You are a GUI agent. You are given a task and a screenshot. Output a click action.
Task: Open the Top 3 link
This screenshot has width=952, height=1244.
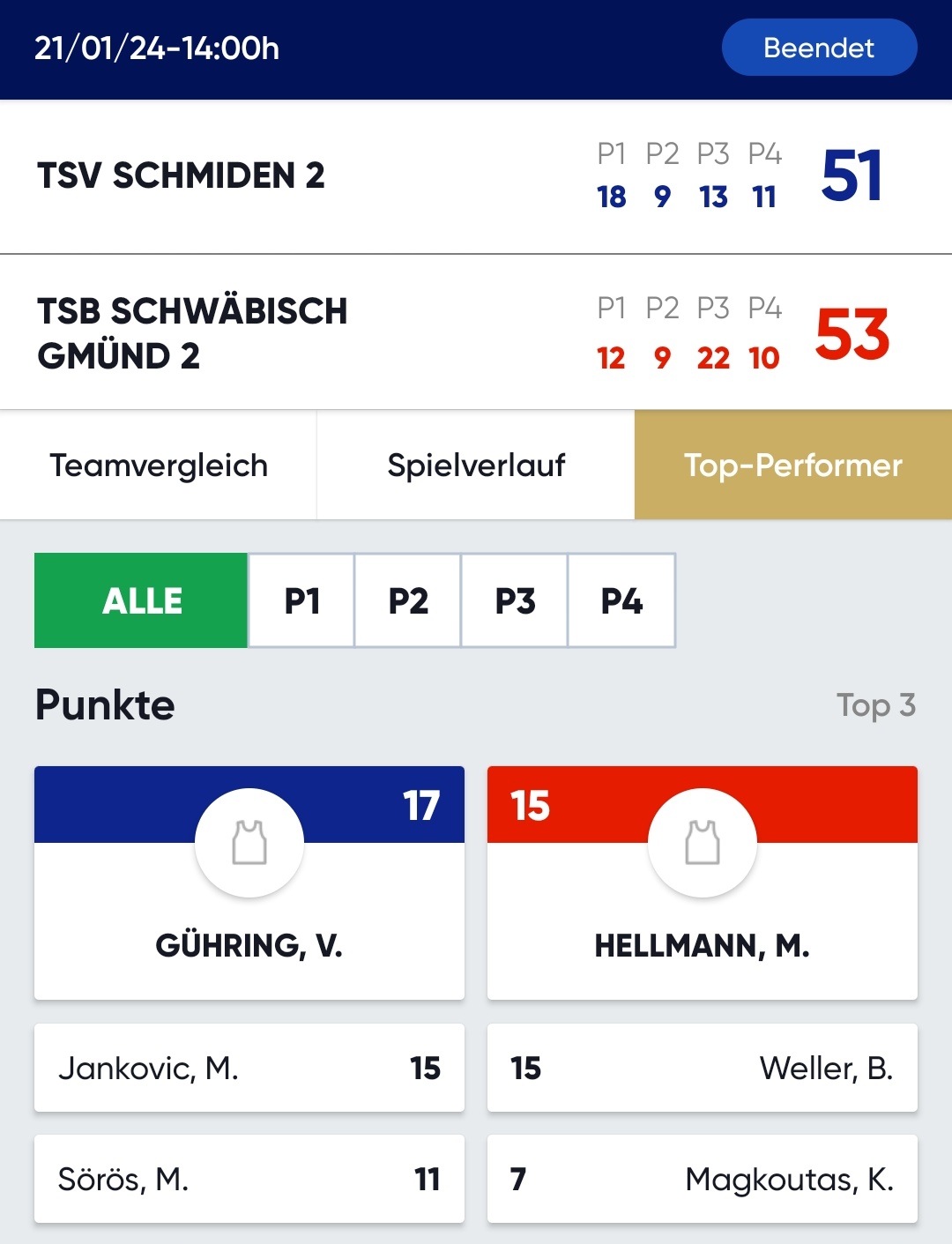coord(876,705)
